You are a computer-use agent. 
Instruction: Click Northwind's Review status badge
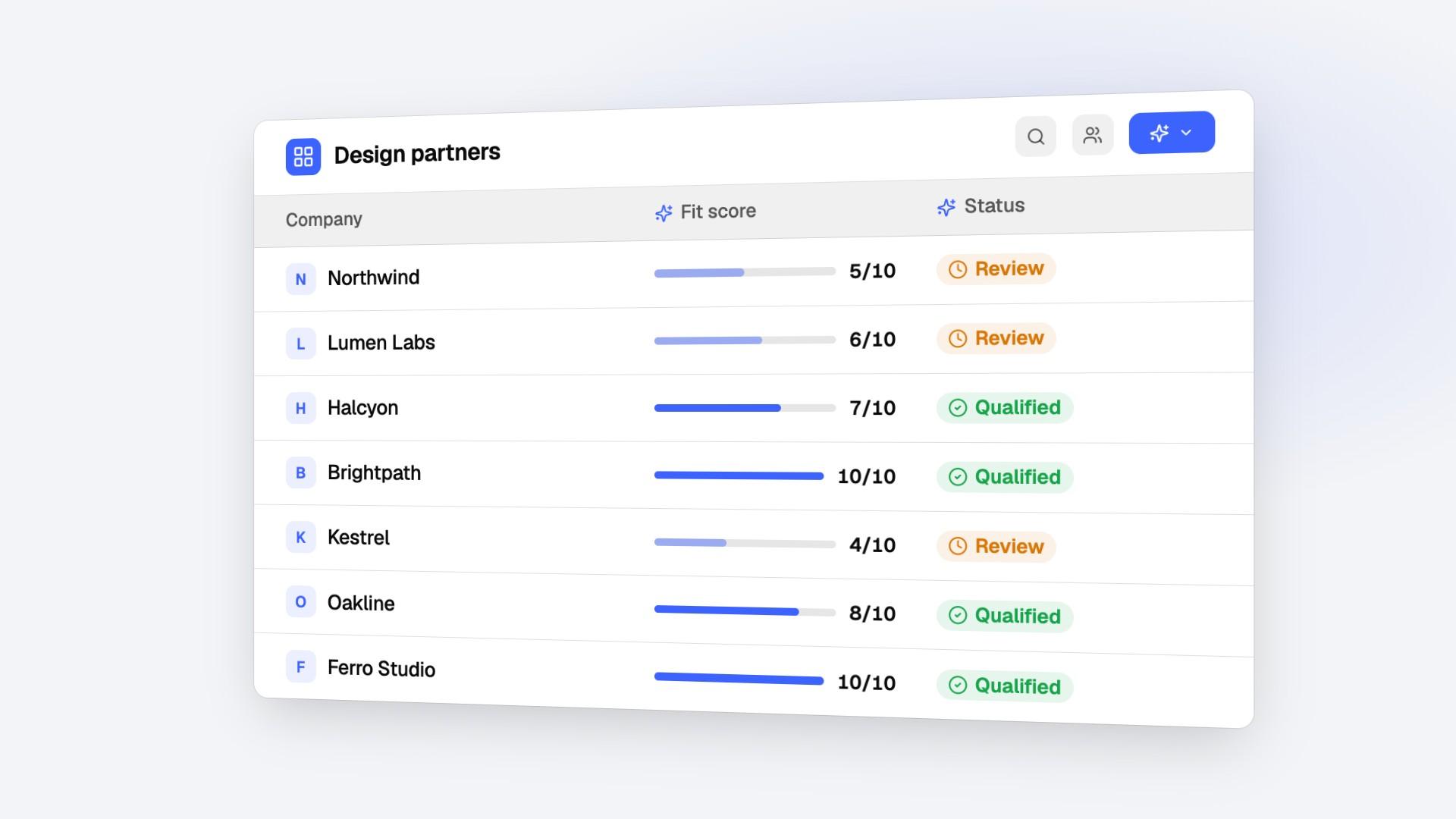(x=996, y=269)
